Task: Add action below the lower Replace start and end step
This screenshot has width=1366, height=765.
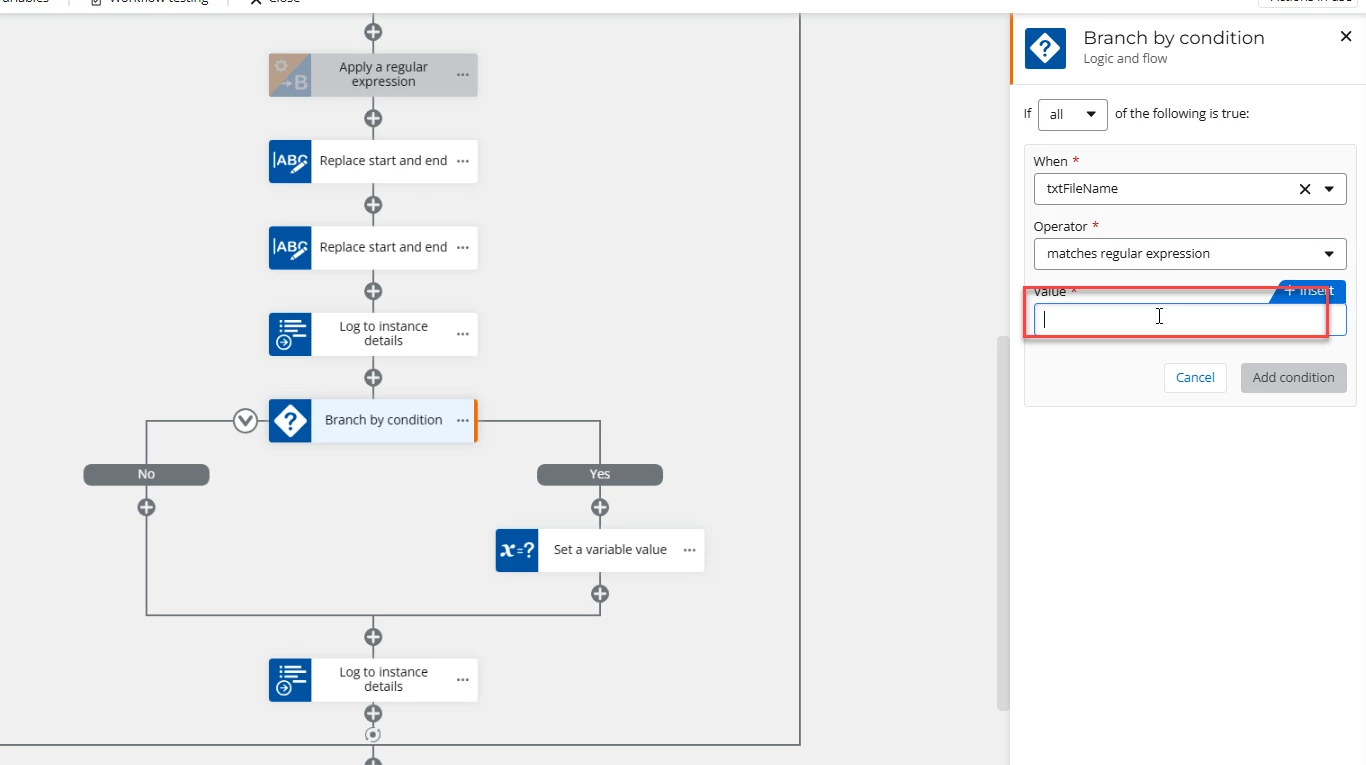Action: 373,291
